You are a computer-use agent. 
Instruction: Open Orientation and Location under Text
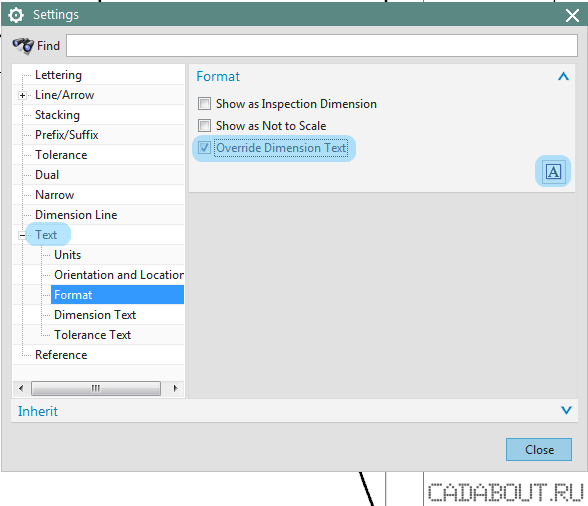pos(118,275)
